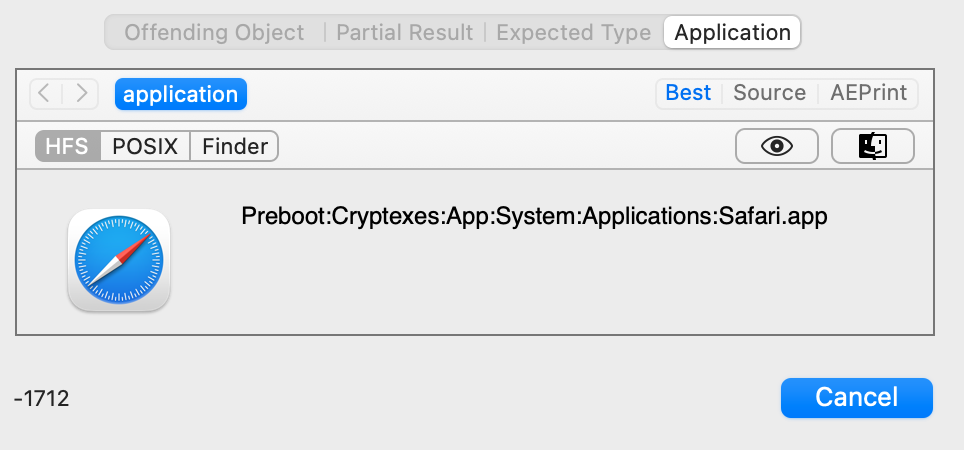Click the Safari.app HFS path text
Image resolution: width=964 pixels, height=450 pixels.
(x=534, y=216)
